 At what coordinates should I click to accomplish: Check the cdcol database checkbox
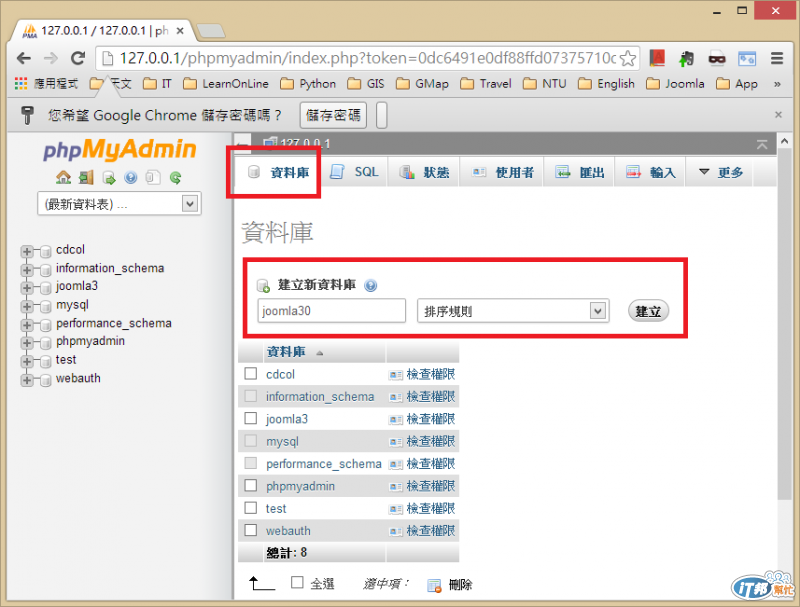point(251,373)
